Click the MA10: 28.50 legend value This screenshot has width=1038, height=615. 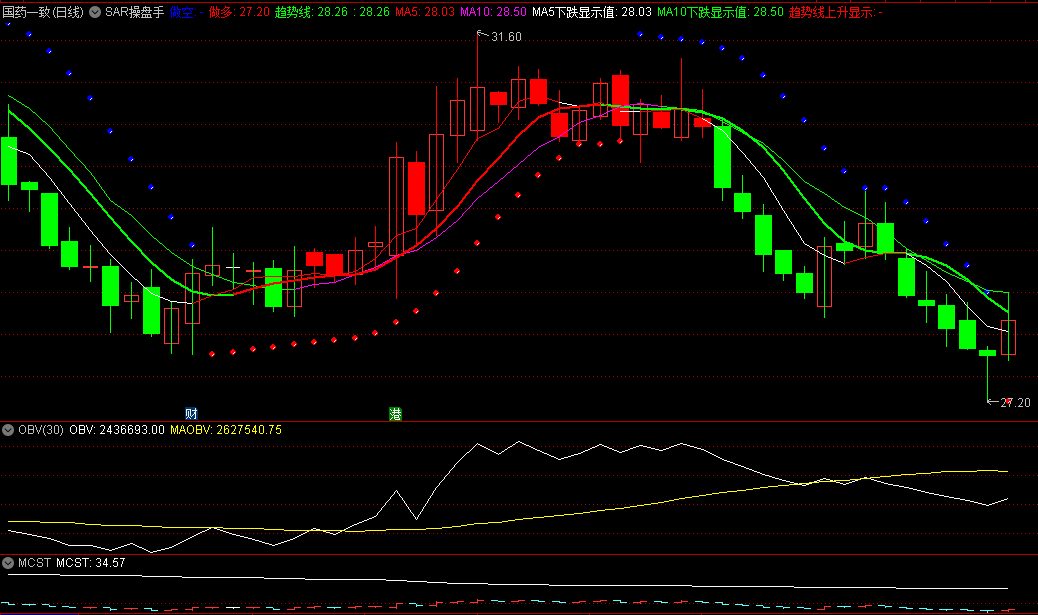[x=493, y=12]
